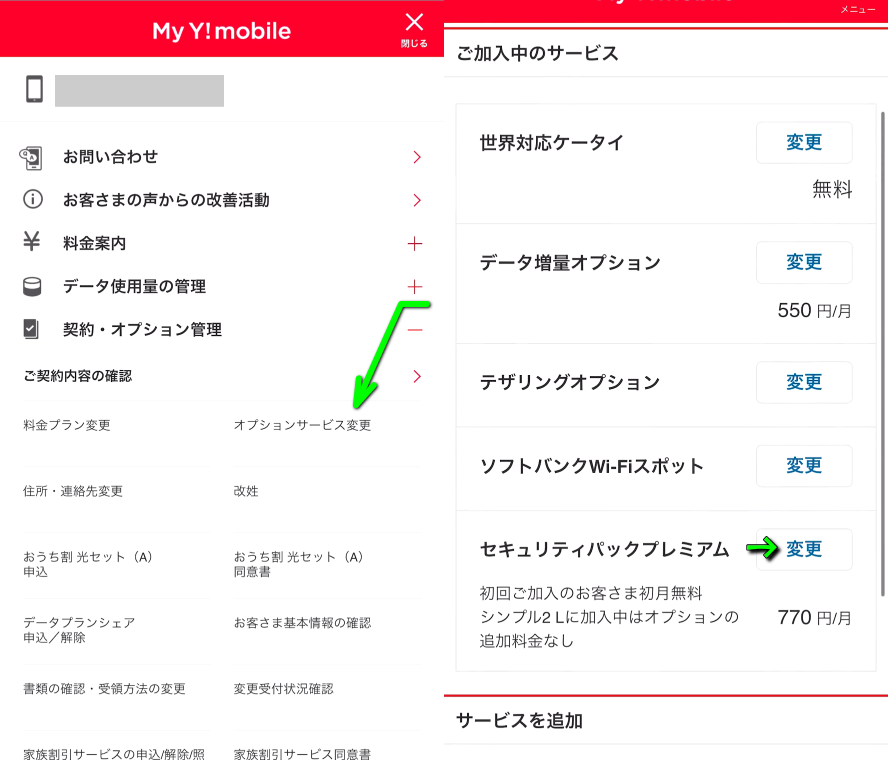Open the 改姓 link
This screenshot has width=888, height=760.
[246, 491]
